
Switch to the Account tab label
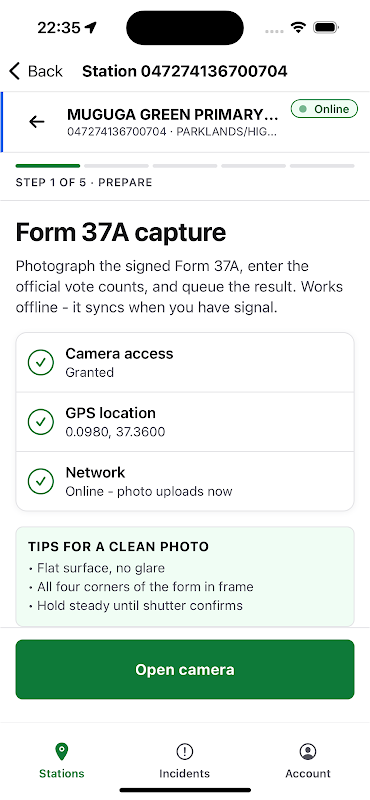pos(308,773)
